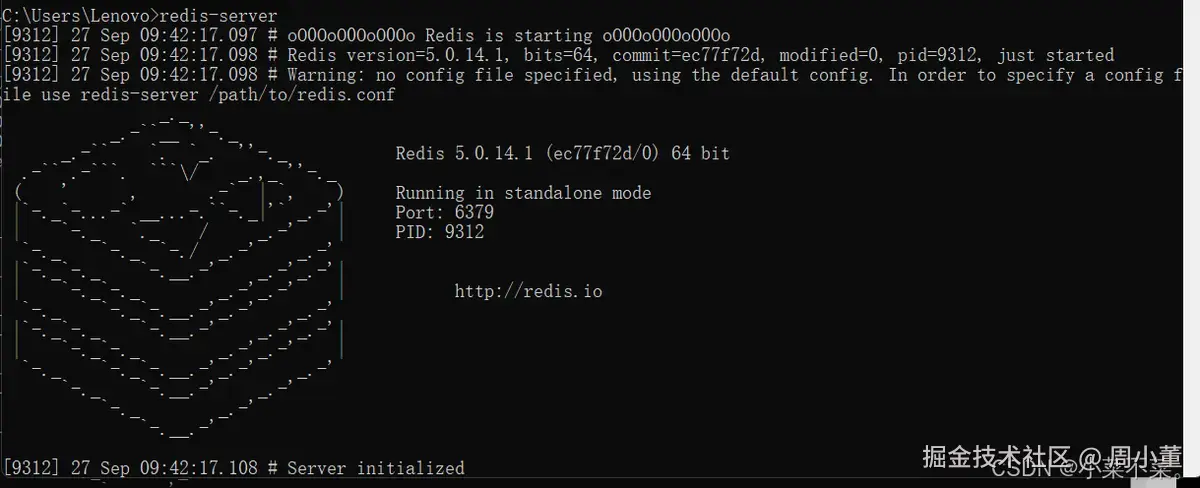The width and height of the screenshot is (1200, 488).
Task: Select "Running in standalone mode" text
Action: pyautogui.click(x=522, y=193)
